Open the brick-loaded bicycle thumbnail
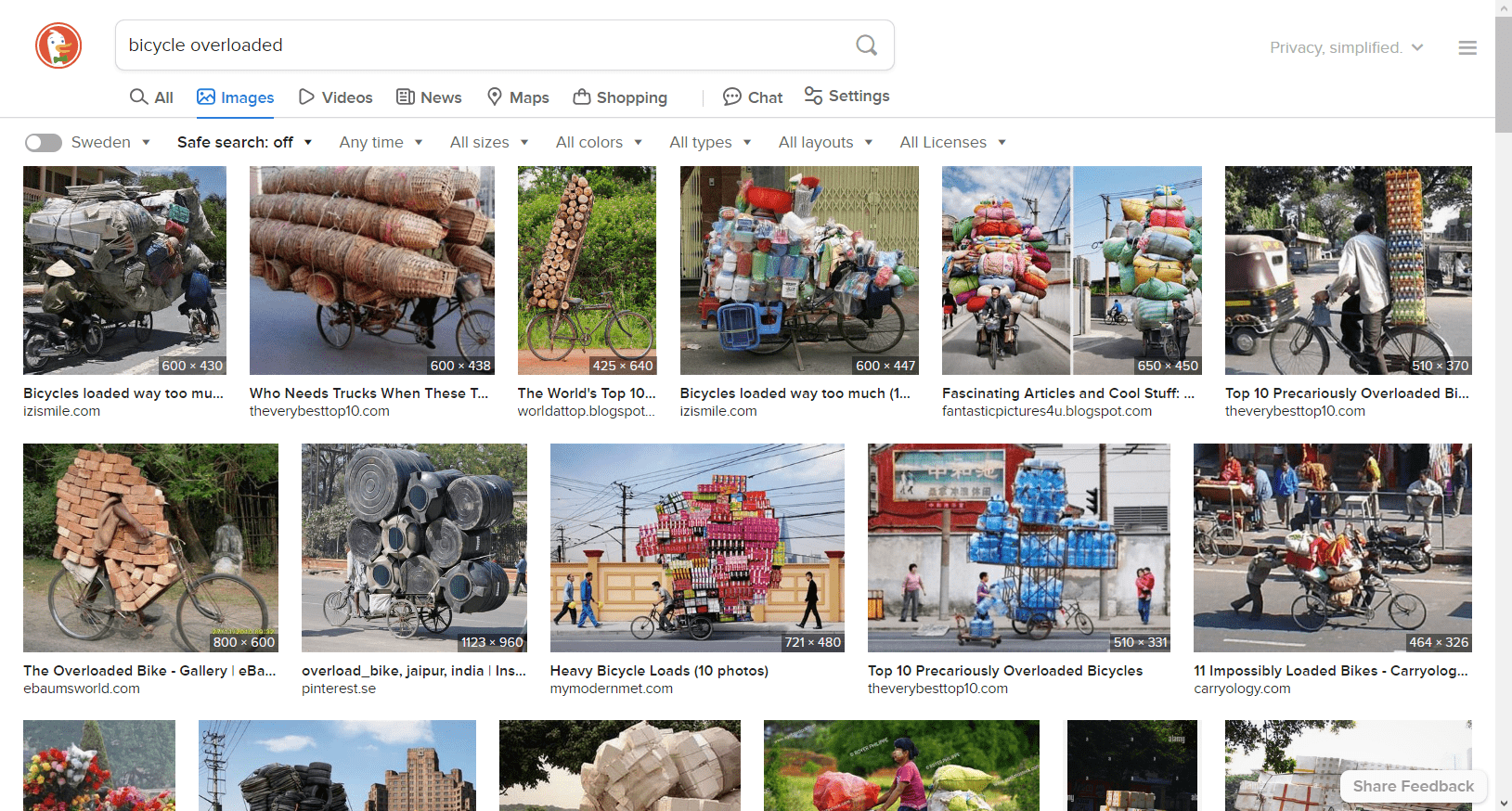The height and width of the screenshot is (811, 1512). [150, 547]
